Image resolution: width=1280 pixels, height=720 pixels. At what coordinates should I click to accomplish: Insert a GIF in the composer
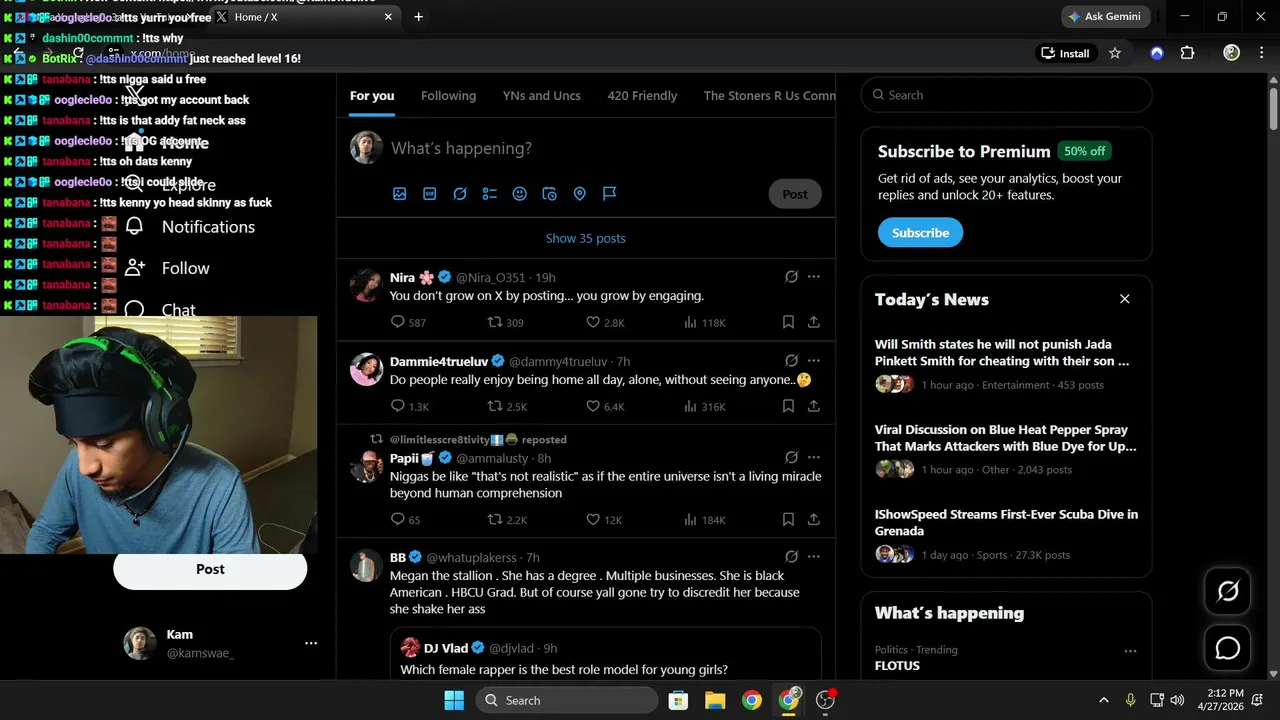pyautogui.click(x=430, y=194)
